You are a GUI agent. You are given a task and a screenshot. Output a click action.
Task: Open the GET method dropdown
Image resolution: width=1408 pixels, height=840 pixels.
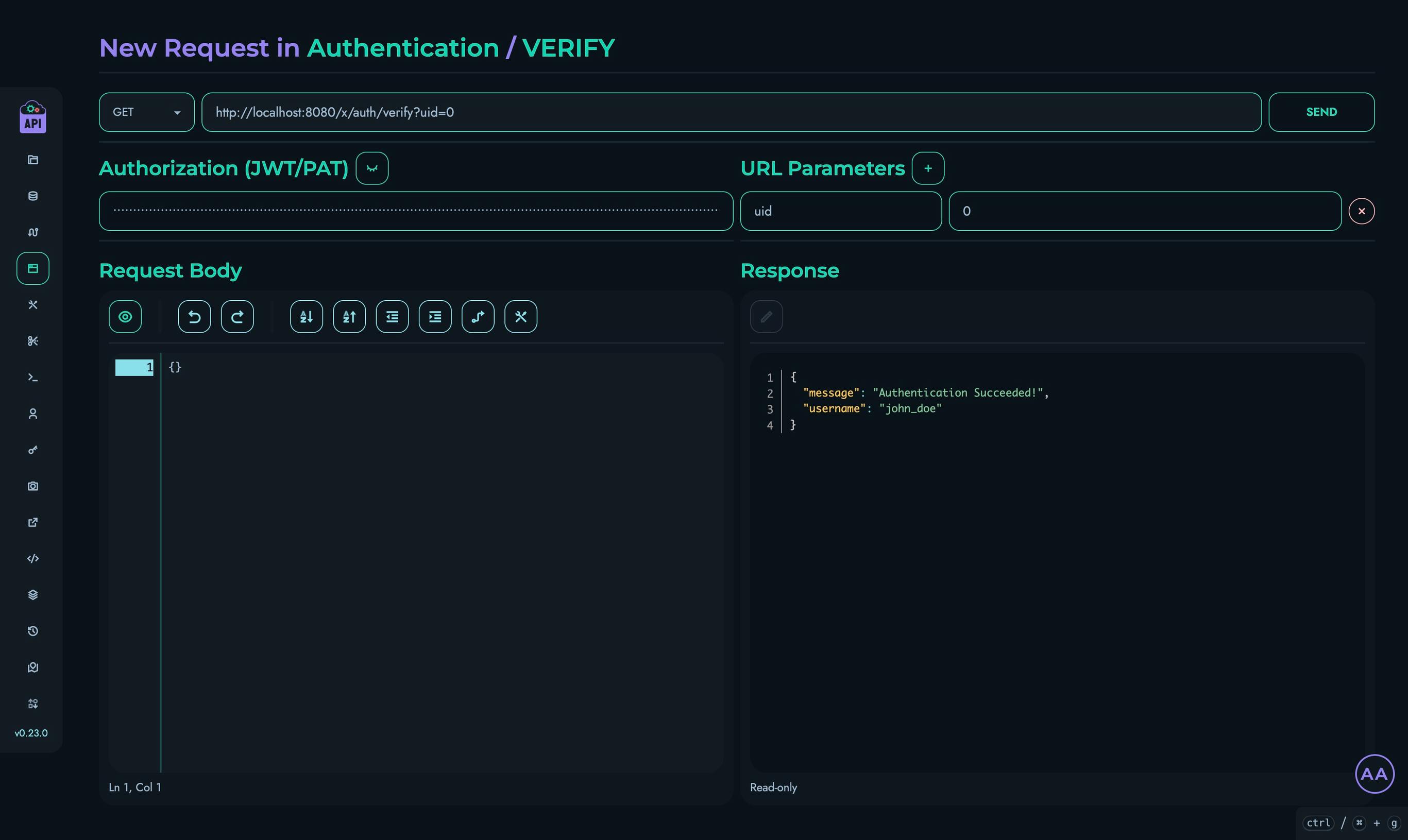147,112
